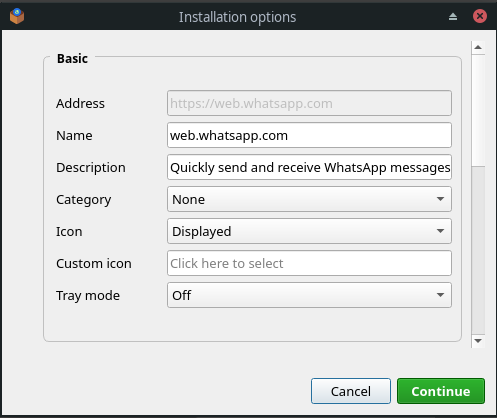Image resolution: width=497 pixels, height=418 pixels.
Task: Click the Basic group heading
Action: tap(72, 59)
